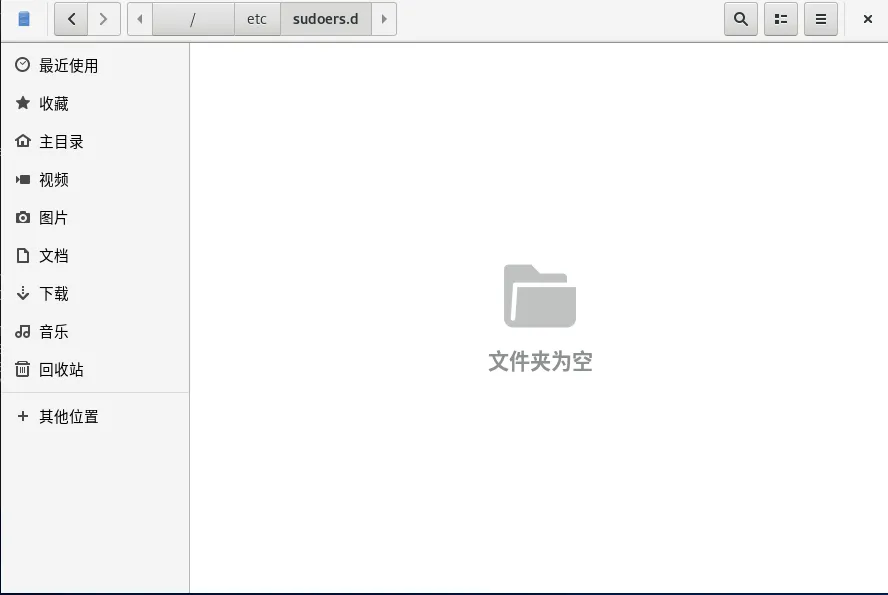Viewport: 888px width, 595px height.
Task: Click the back navigation arrow
Action: 71,19
